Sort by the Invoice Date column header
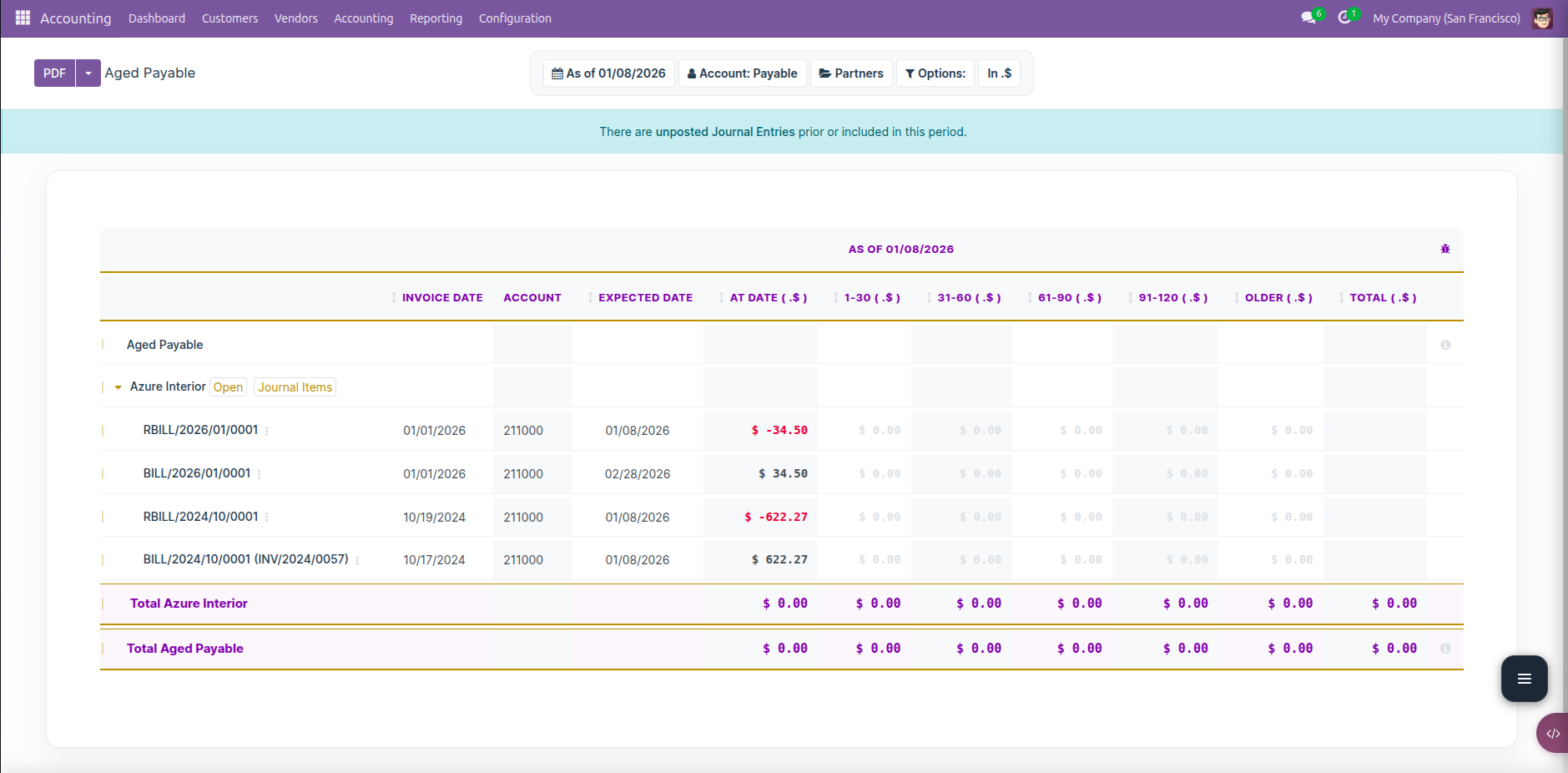Image resolution: width=1568 pixels, height=773 pixels. click(x=441, y=297)
